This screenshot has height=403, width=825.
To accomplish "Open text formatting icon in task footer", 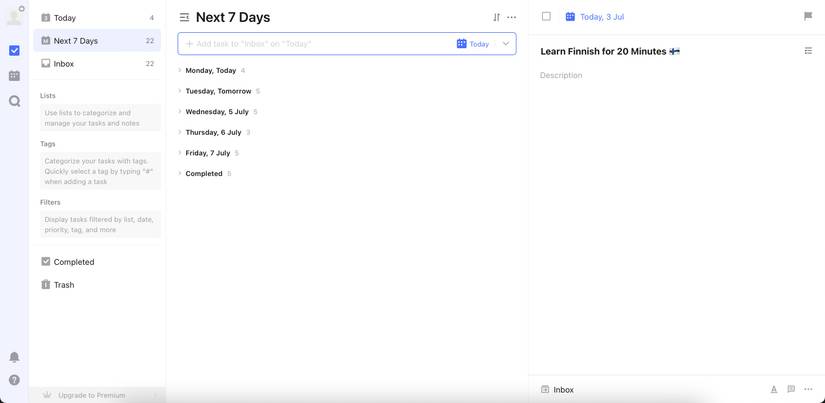I will coord(774,389).
